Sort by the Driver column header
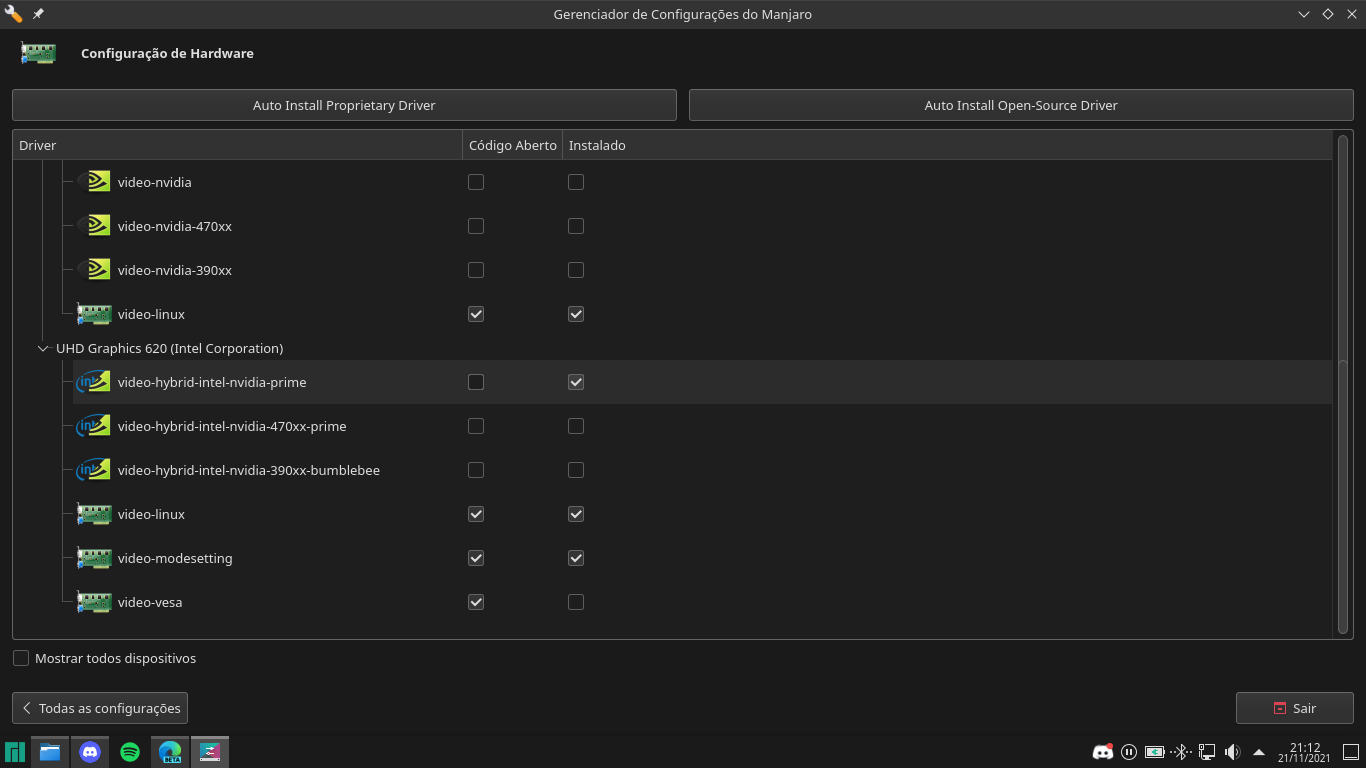This screenshot has width=1366, height=768. 237,145
